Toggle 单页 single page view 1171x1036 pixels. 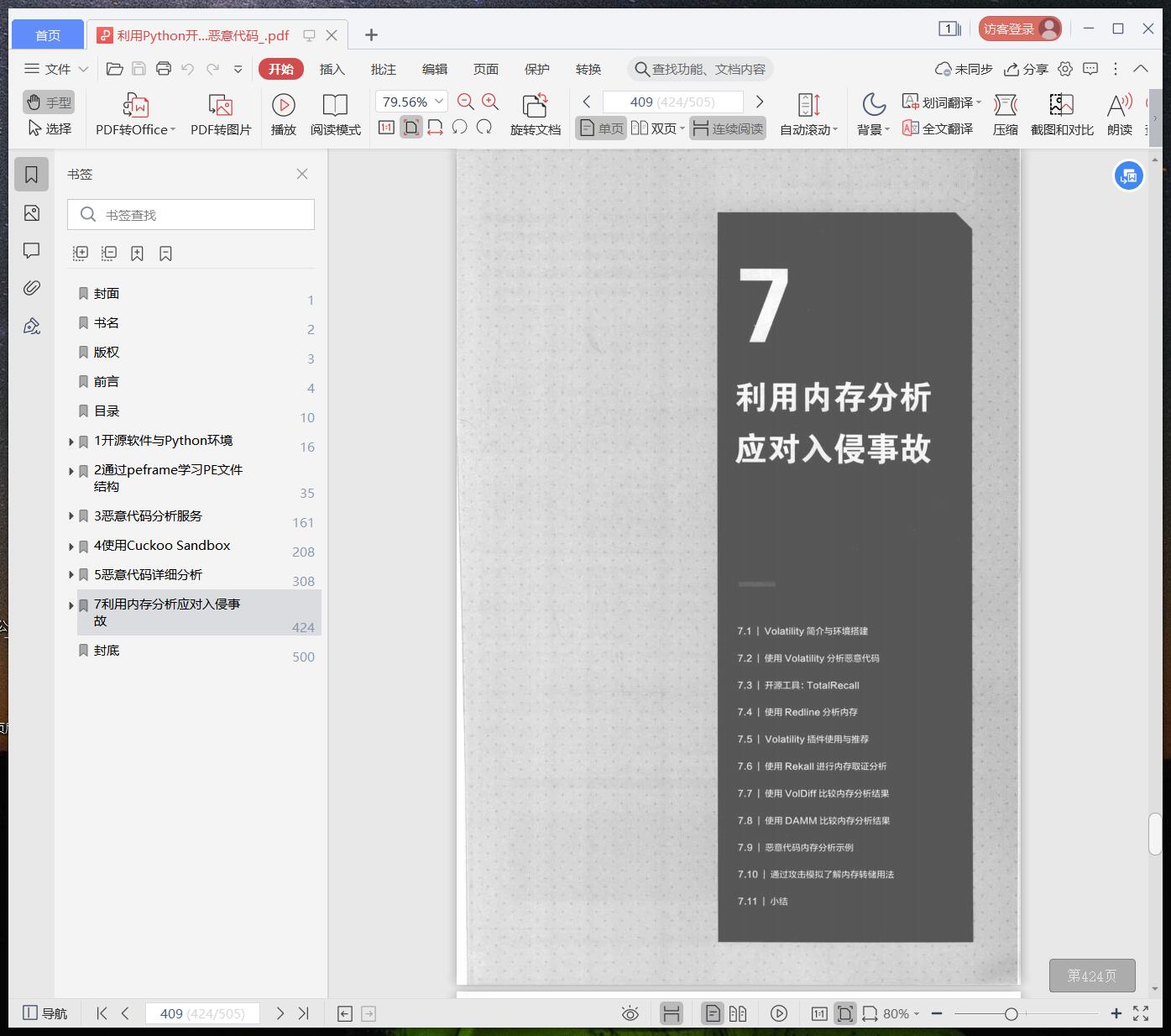(x=601, y=128)
